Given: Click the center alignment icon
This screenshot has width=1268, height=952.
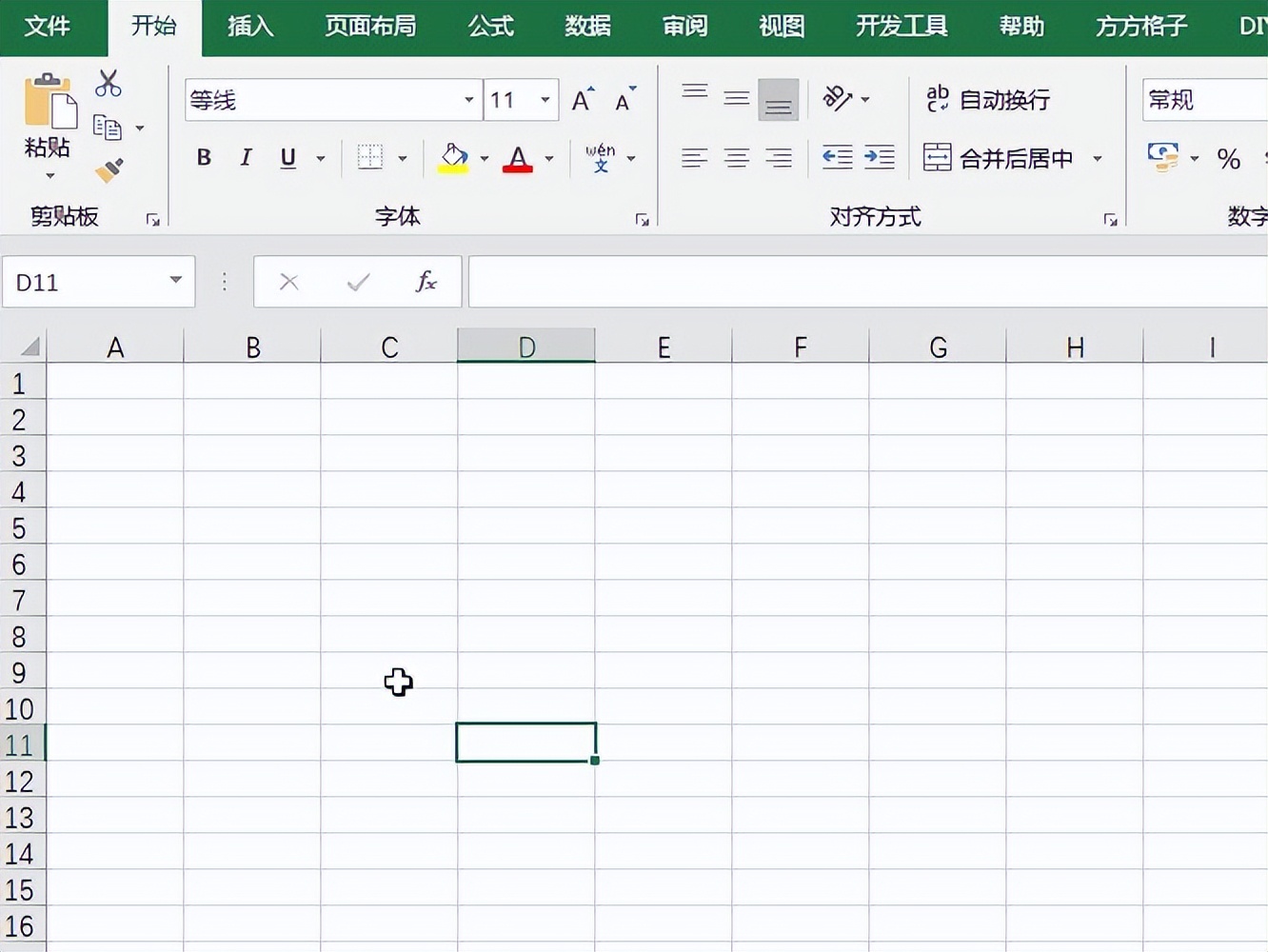Looking at the screenshot, I should pyautogui.click(x=736, y=158).
